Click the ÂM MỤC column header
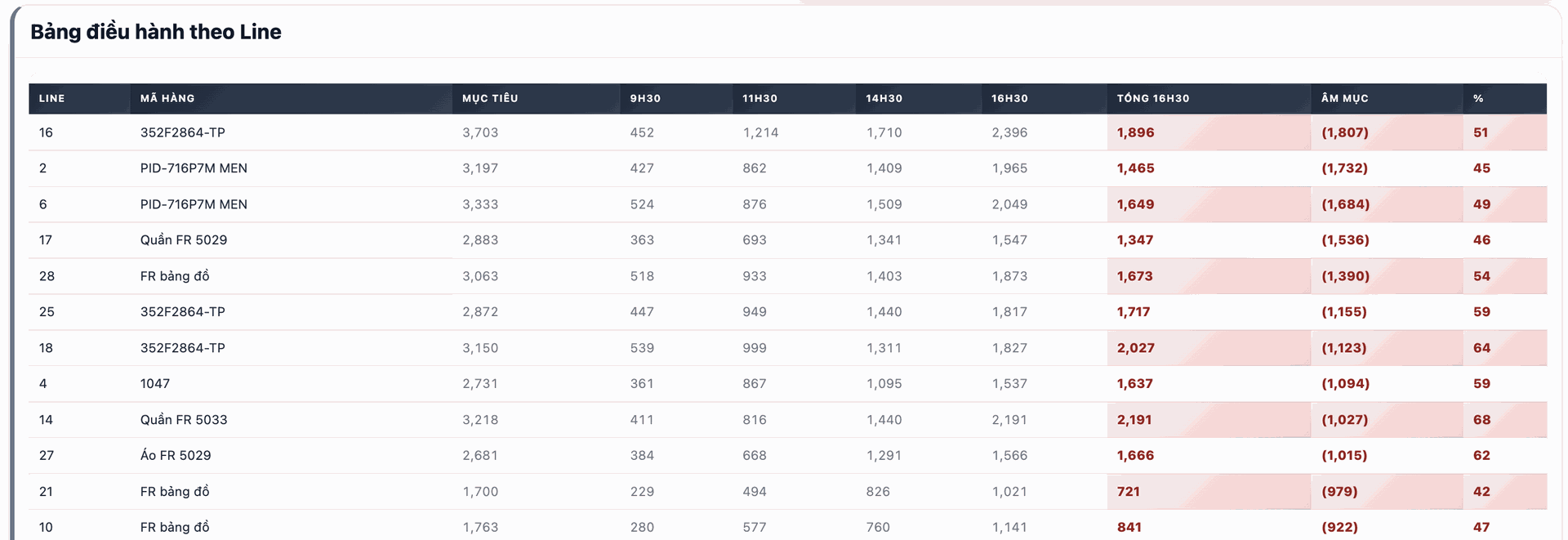 (x=1345, y=98)
